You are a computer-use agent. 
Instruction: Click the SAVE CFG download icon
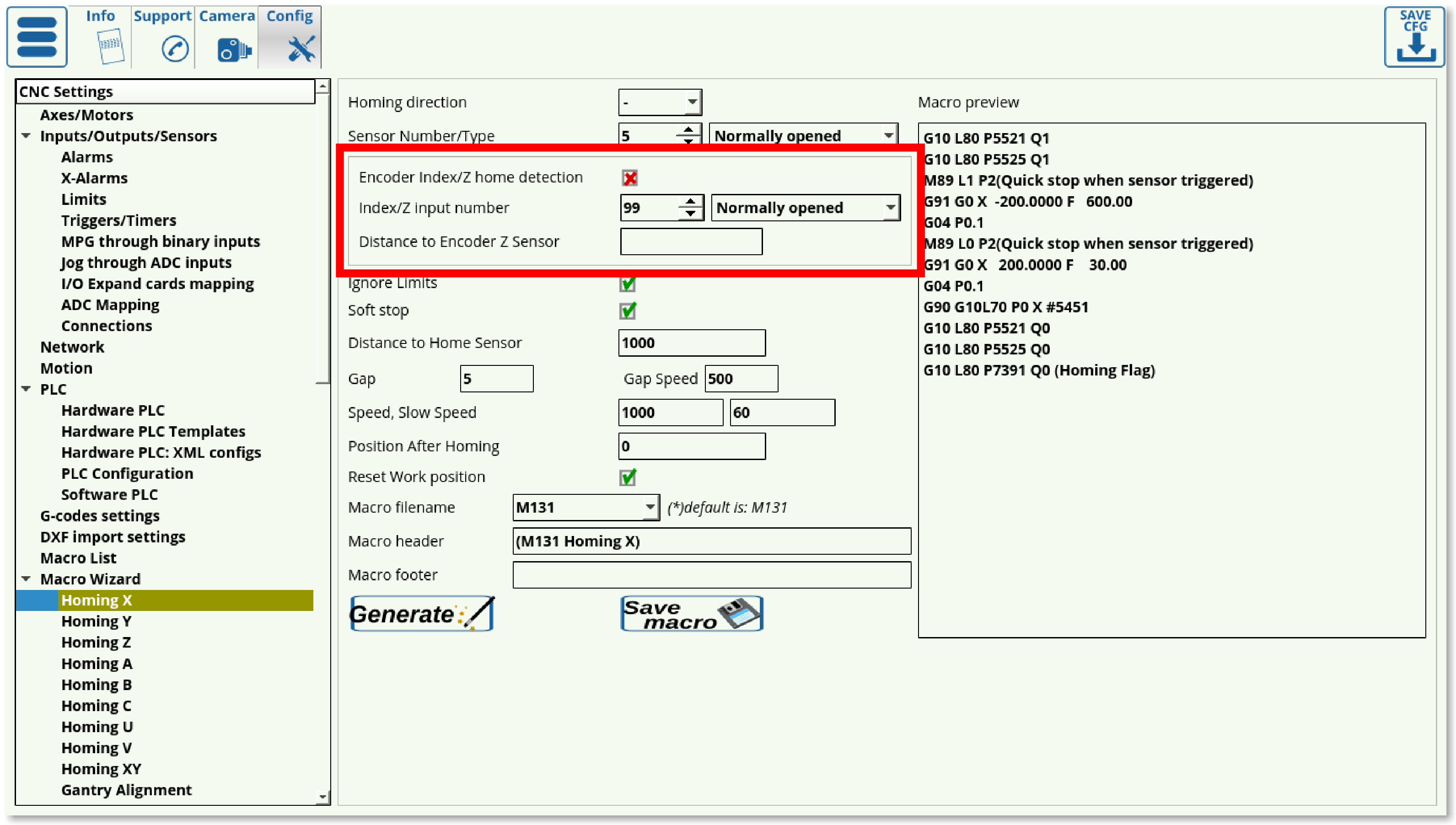[1415, 37]
